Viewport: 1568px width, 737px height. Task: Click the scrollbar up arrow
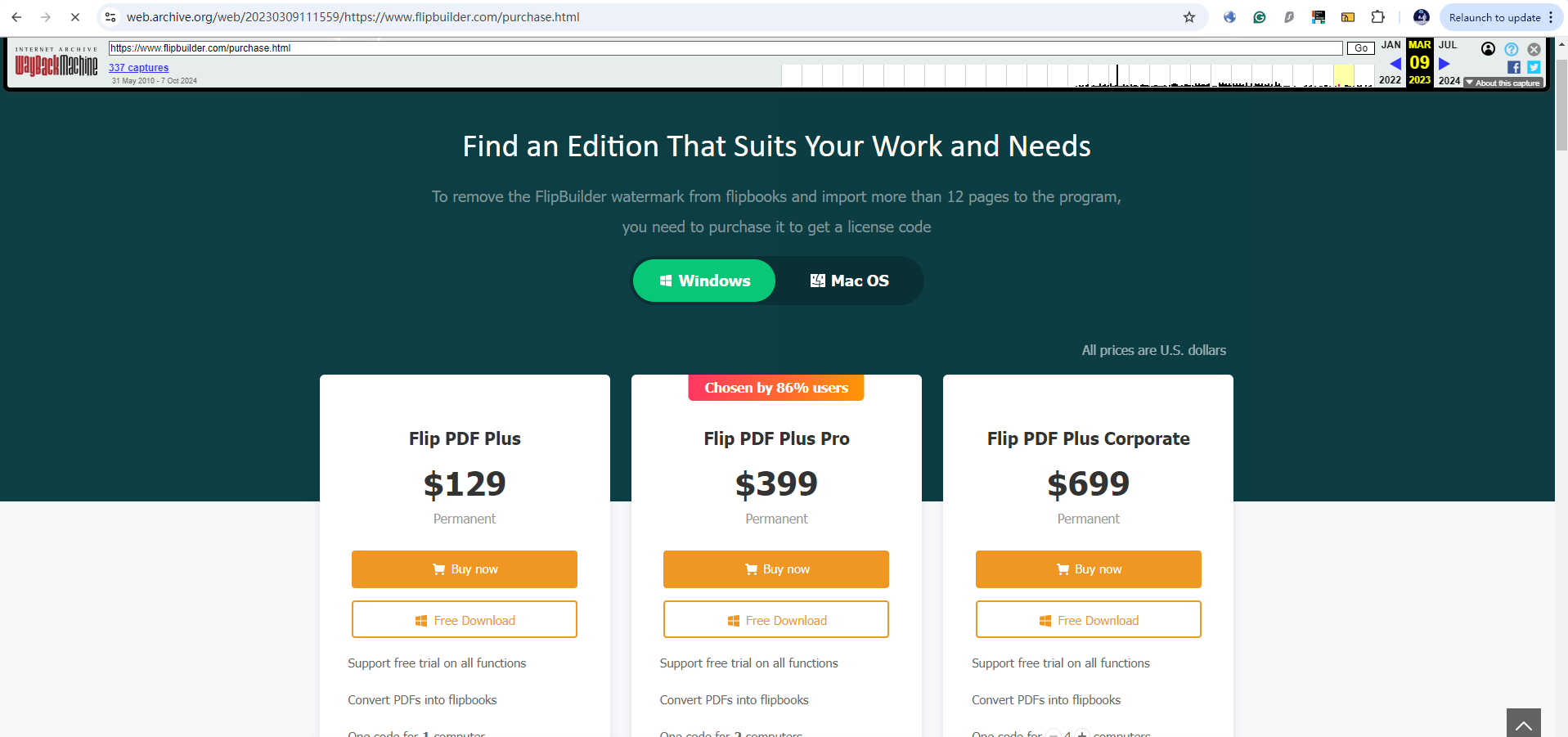tap(1561, 44)
